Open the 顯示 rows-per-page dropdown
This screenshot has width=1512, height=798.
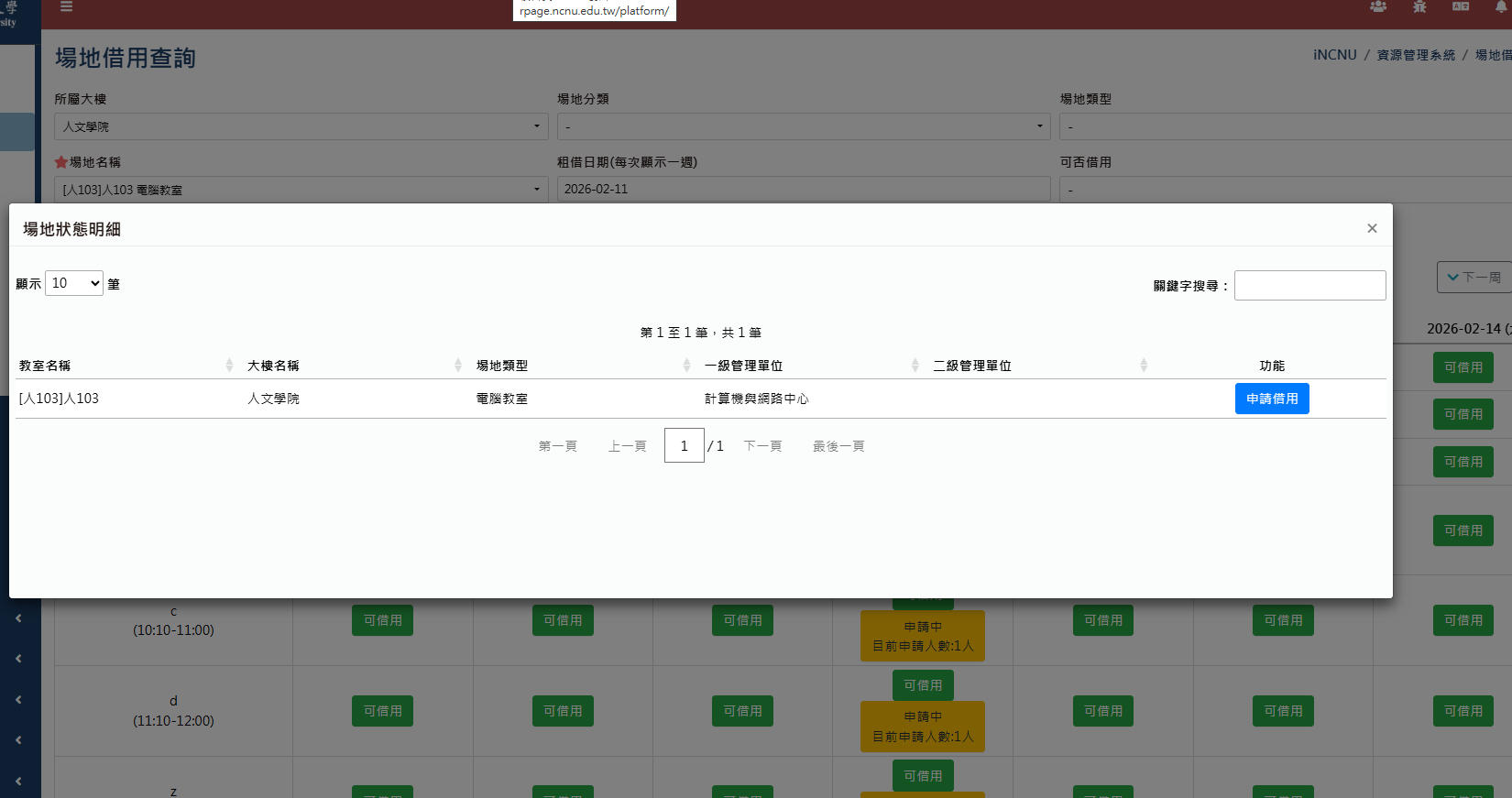(74, 283)
